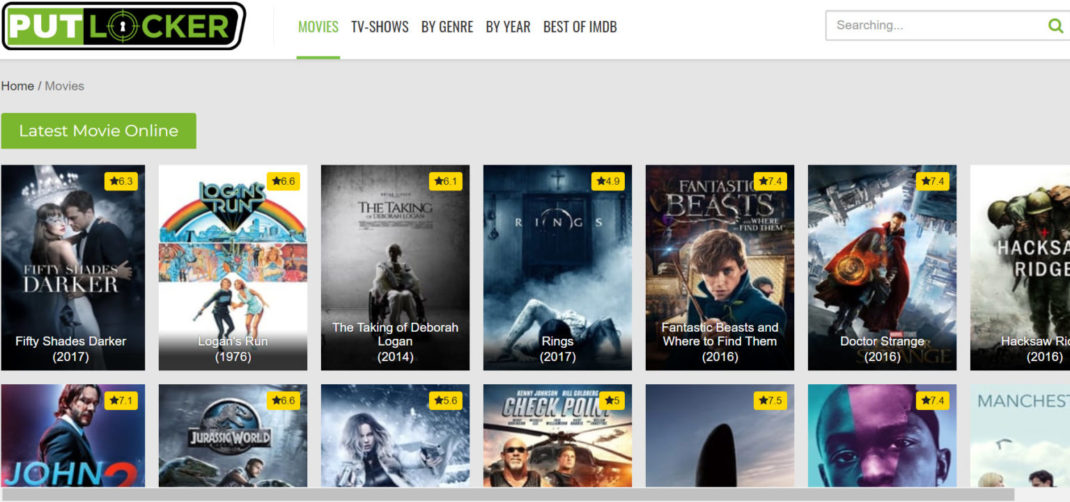The image size is (1070, 502).
Task: Click the Putlocker logo
Action: pyautogui.click(x=124, y=26)
